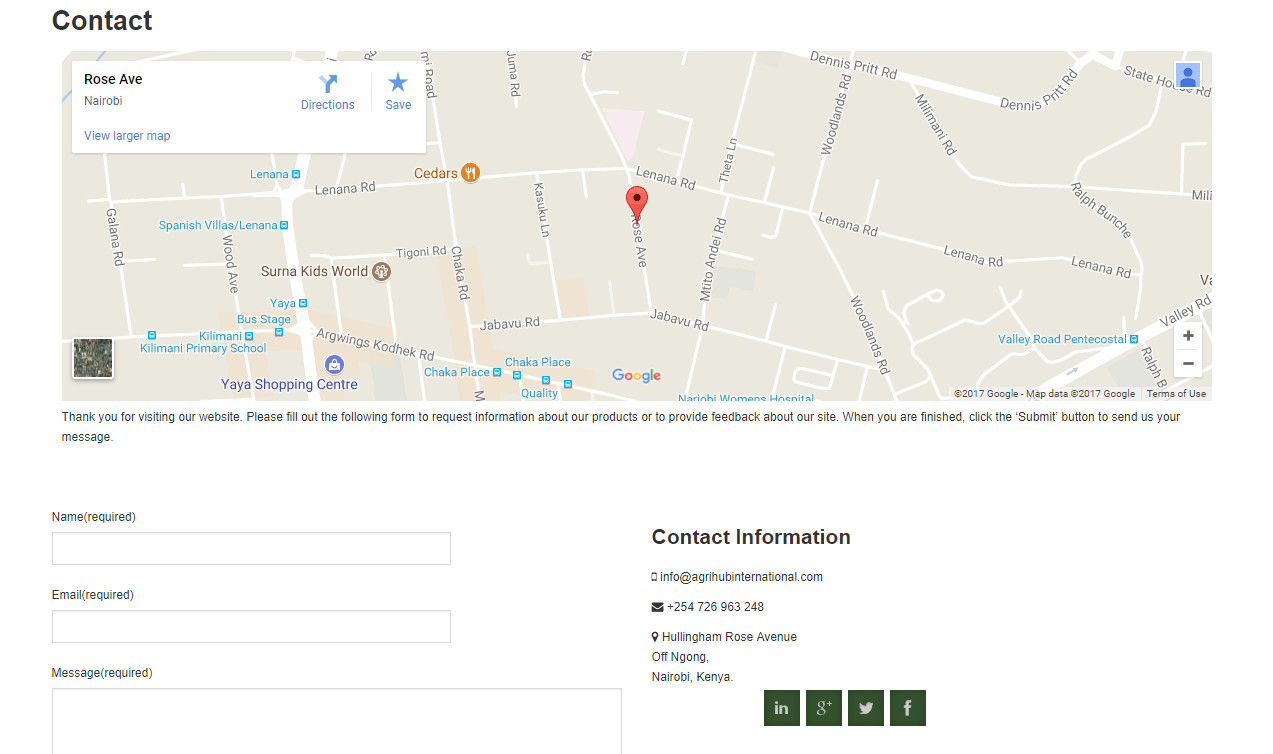Focus the Email input field
This screenshot has width=1273, height=754.
251,627
